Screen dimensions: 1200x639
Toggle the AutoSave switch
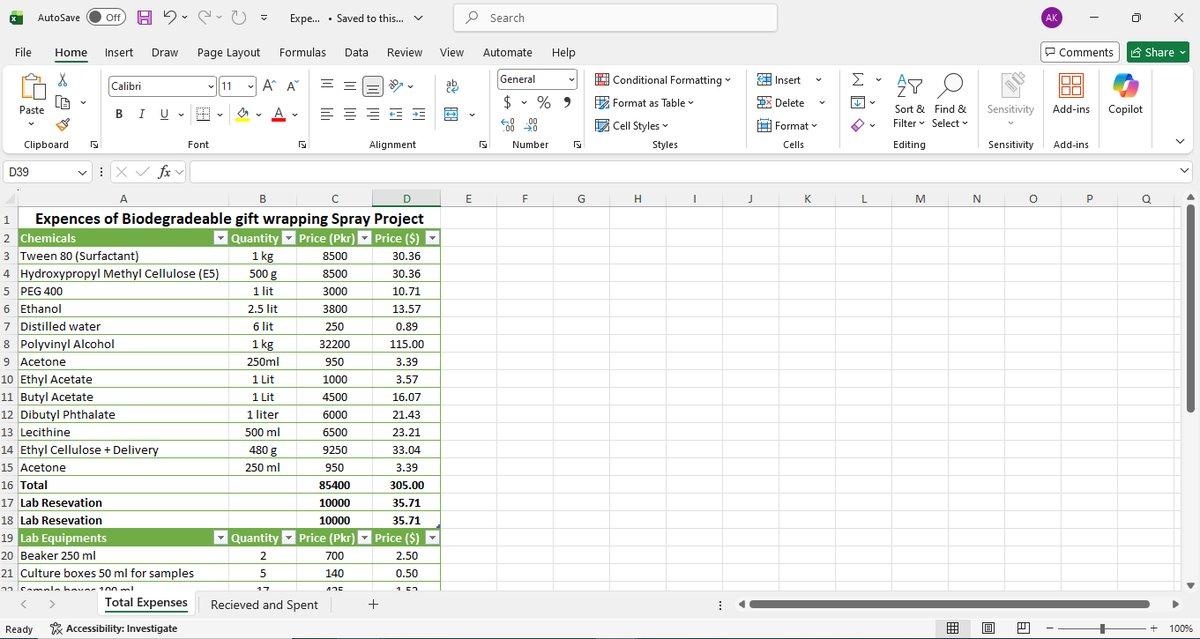click(x=105, y=17)
